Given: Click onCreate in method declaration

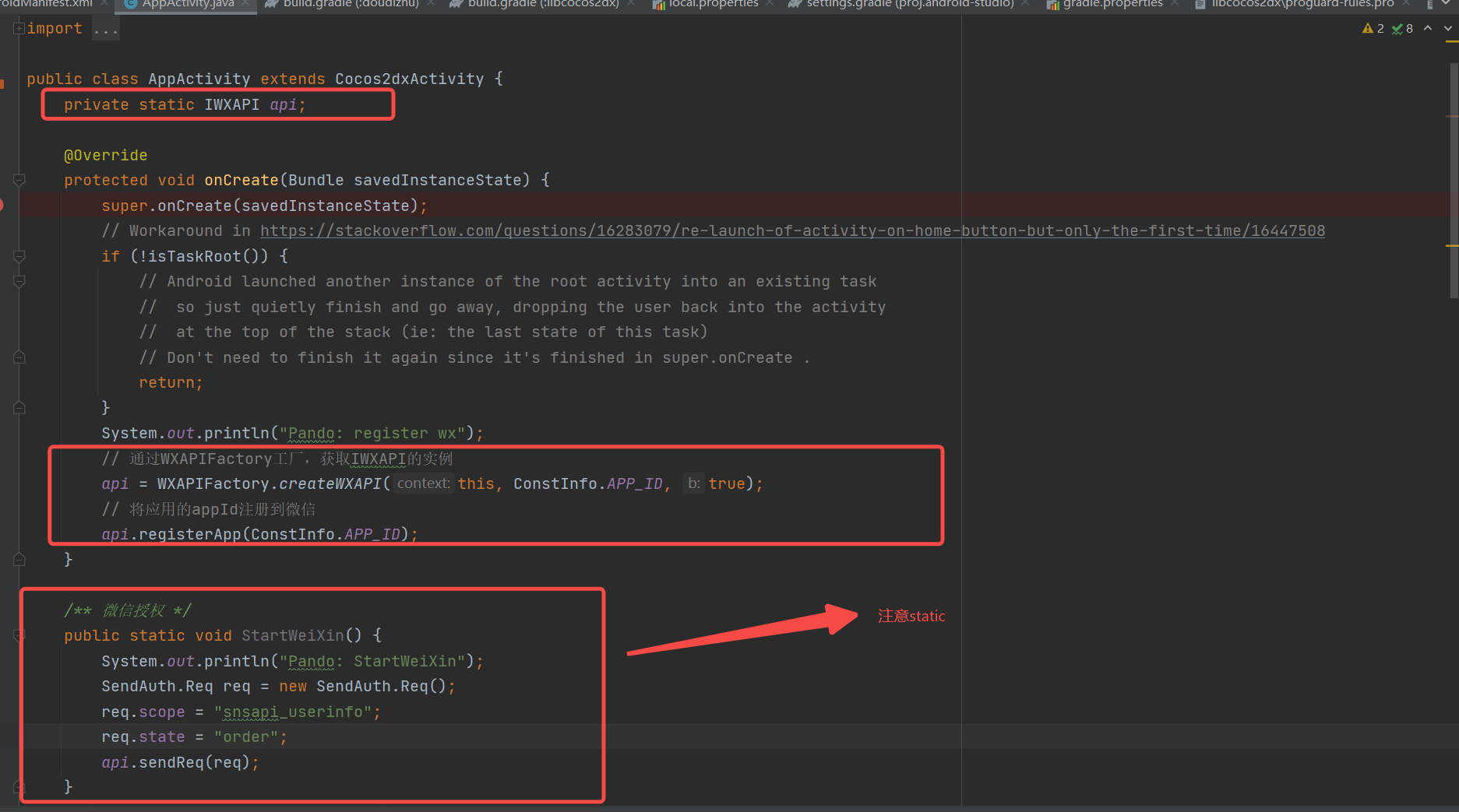Looking at the screenshot, I should point(241,180).
